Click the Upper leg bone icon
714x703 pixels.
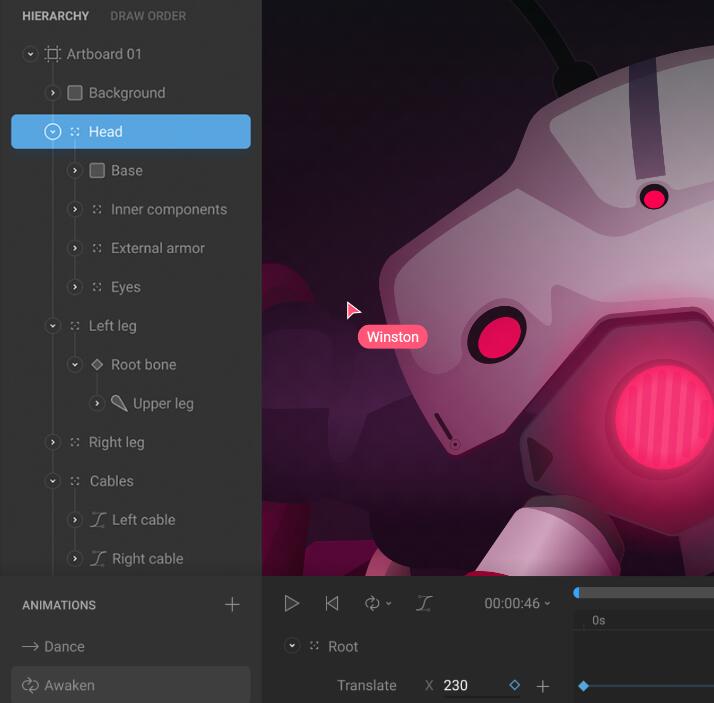[x=119, y=403]
